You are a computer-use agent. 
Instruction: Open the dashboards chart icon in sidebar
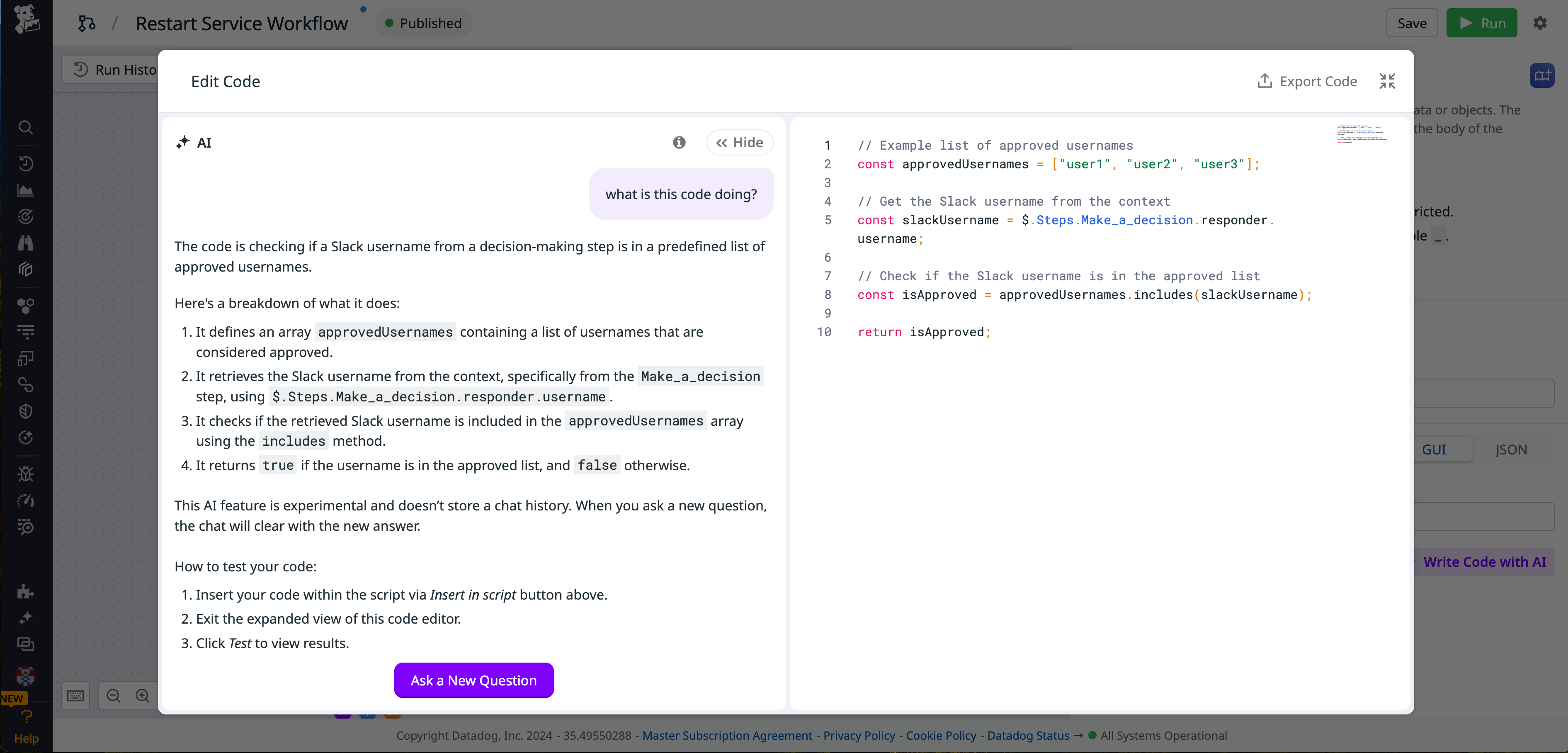(x=26, y=190)
